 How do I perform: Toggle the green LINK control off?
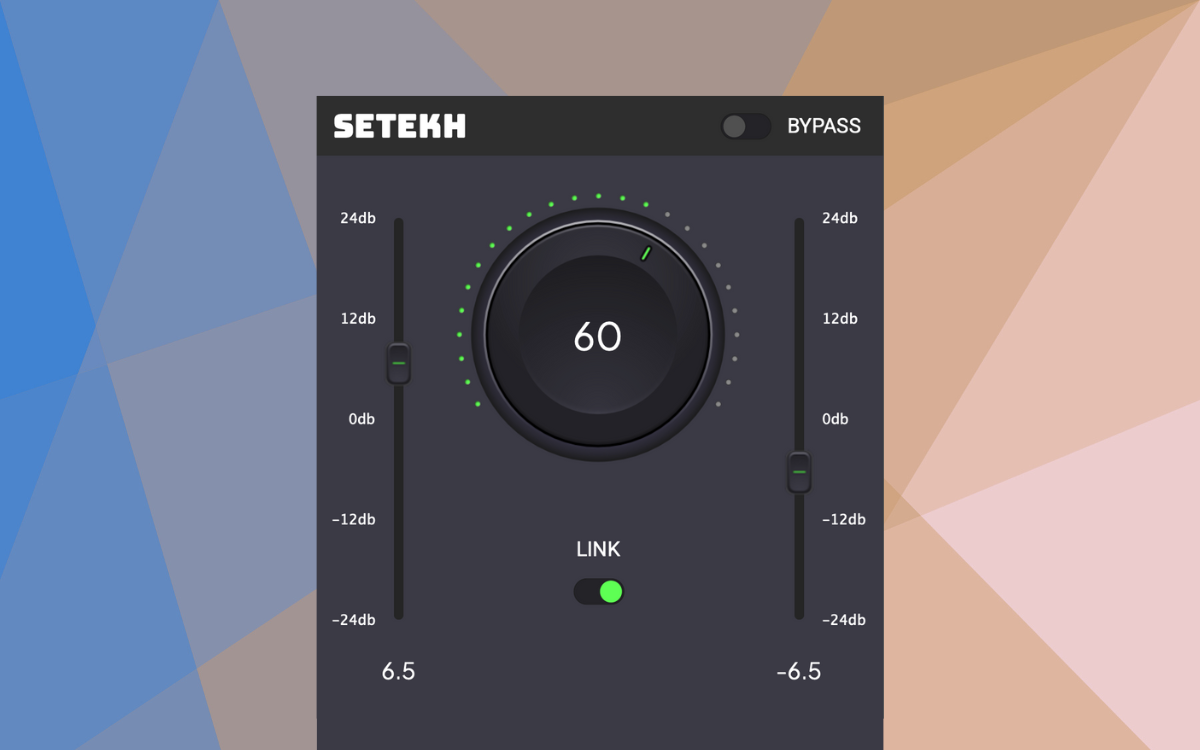coord(598,591)
